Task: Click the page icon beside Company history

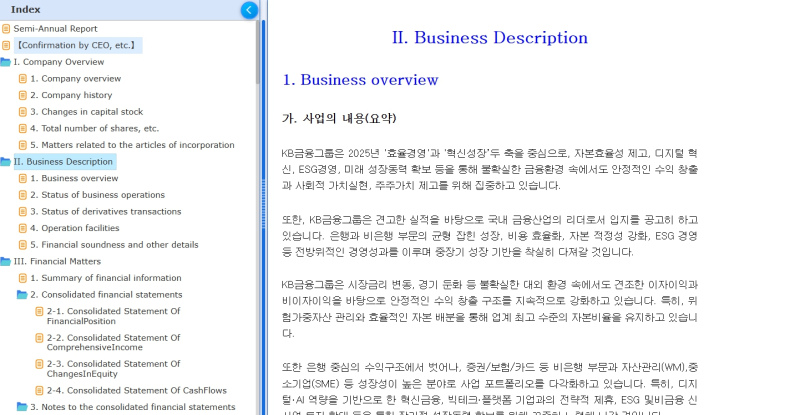Action: pos(22,95)
